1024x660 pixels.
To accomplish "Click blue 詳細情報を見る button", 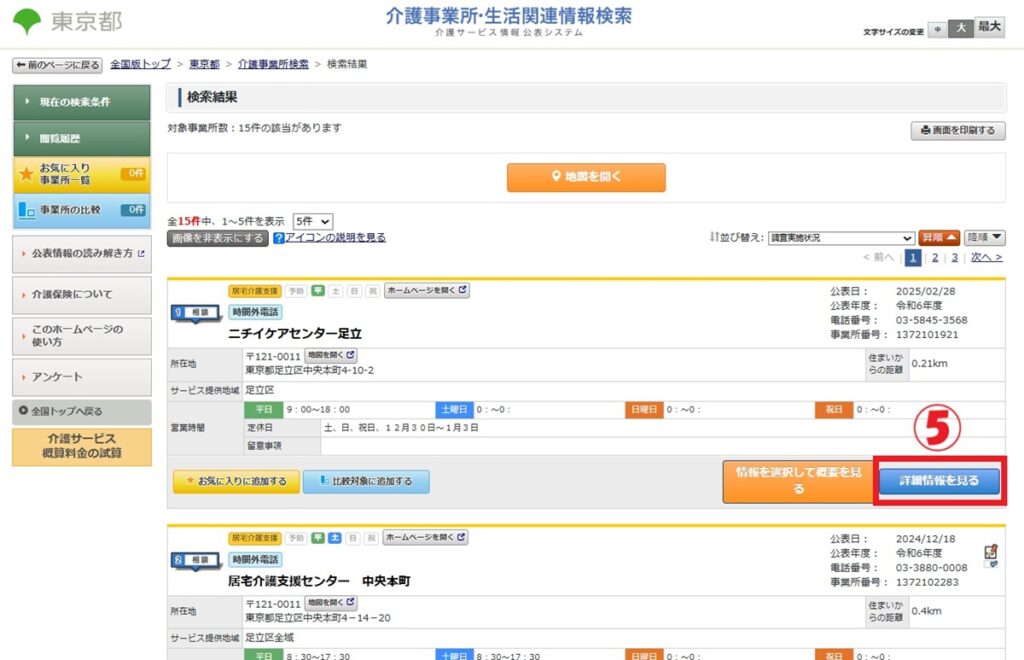I will click(x=939, y=481).
